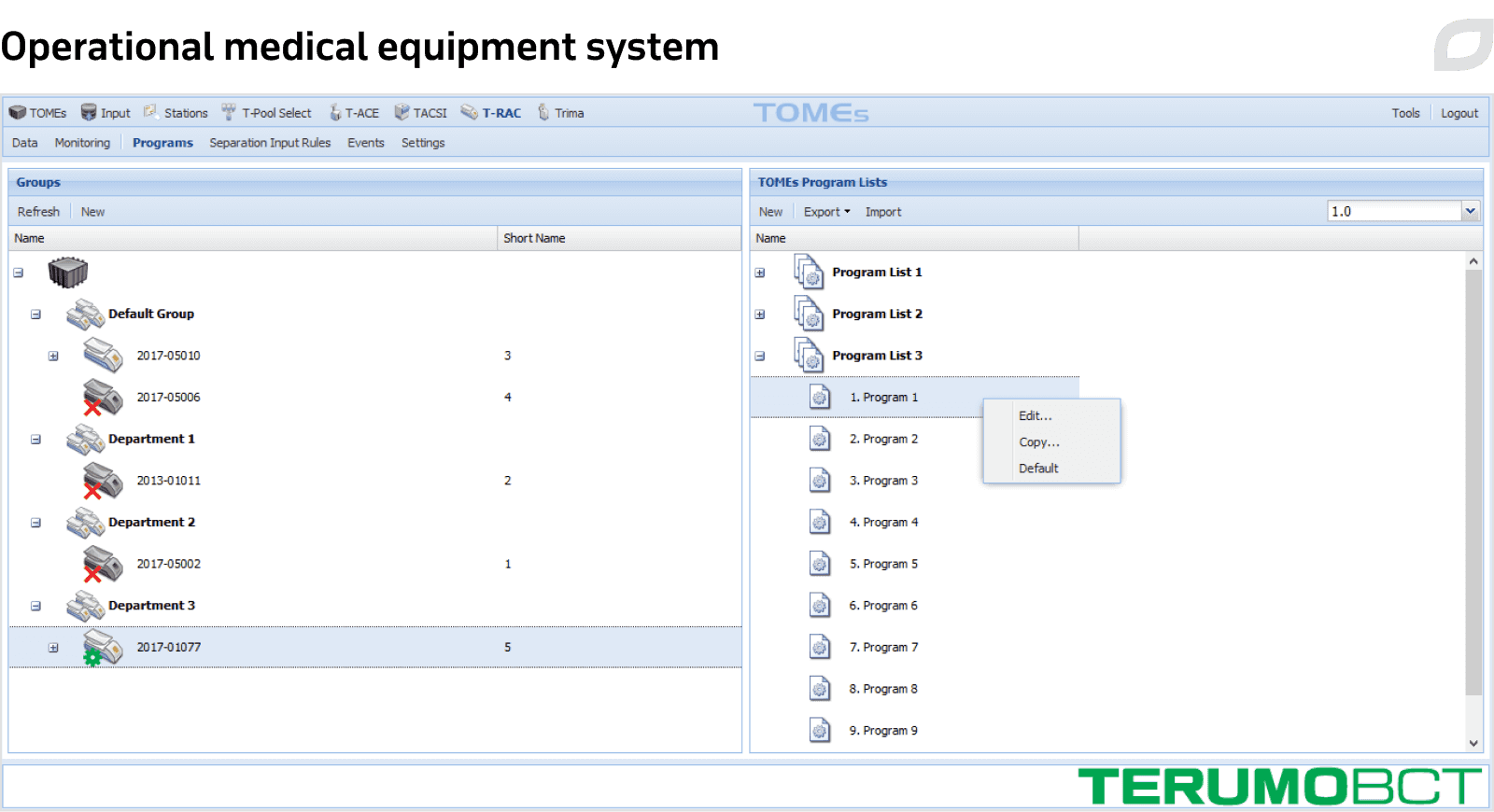Choose Copy... from context menu
Viewport: 1494px width, 812px height.
(1039, 442)
